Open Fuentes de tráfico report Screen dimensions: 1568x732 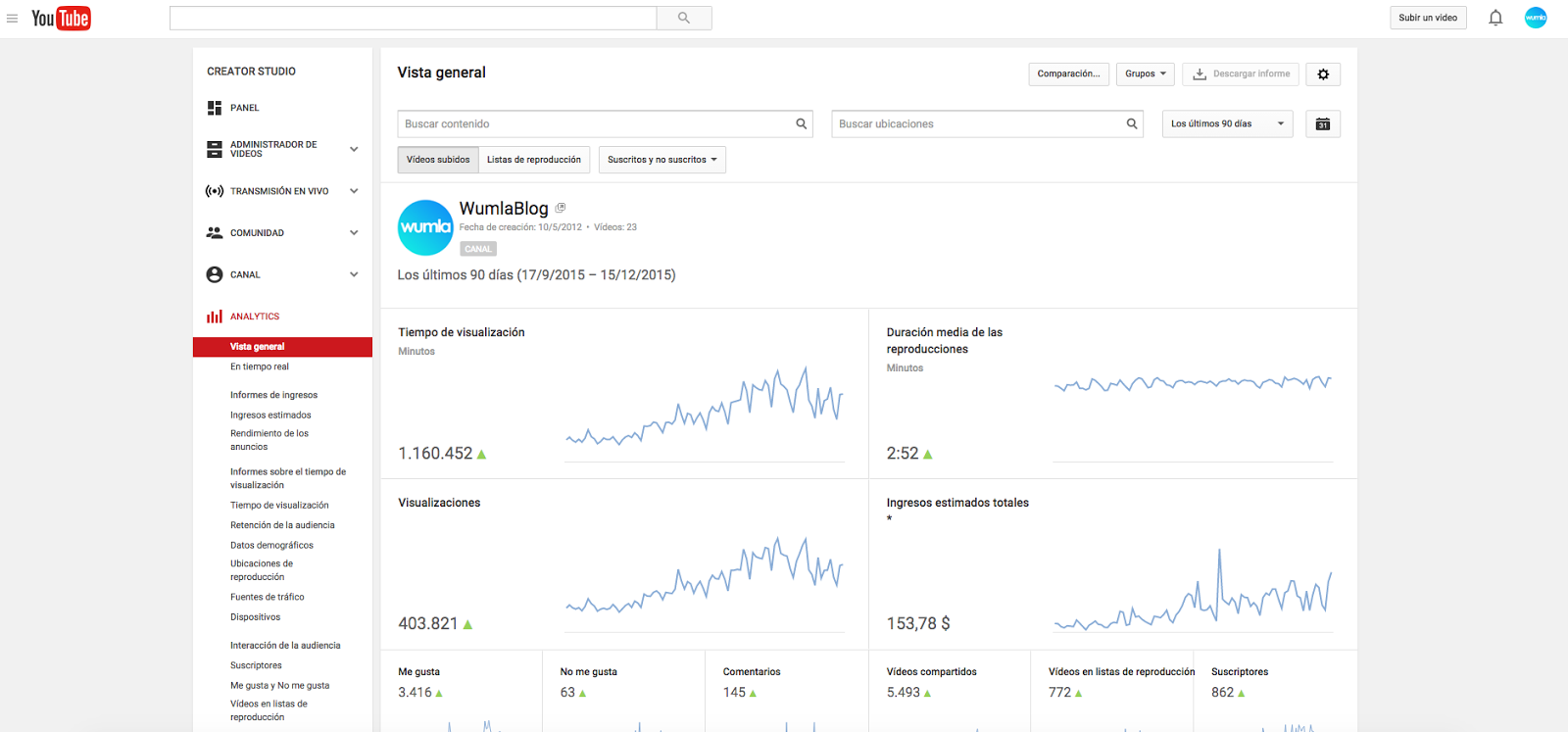pyautogui.click(x=268, y=598)
